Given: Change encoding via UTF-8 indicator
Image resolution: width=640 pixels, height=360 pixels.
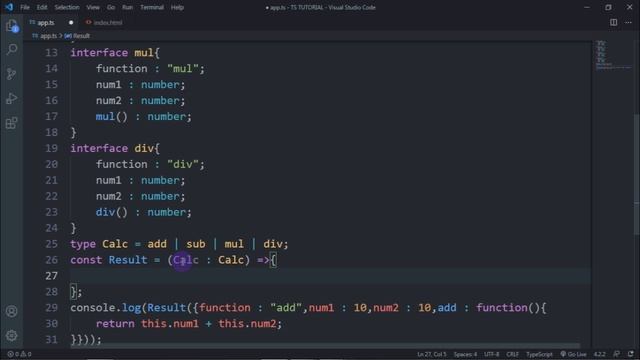Looking at the screenshot, I should (492, 354).
